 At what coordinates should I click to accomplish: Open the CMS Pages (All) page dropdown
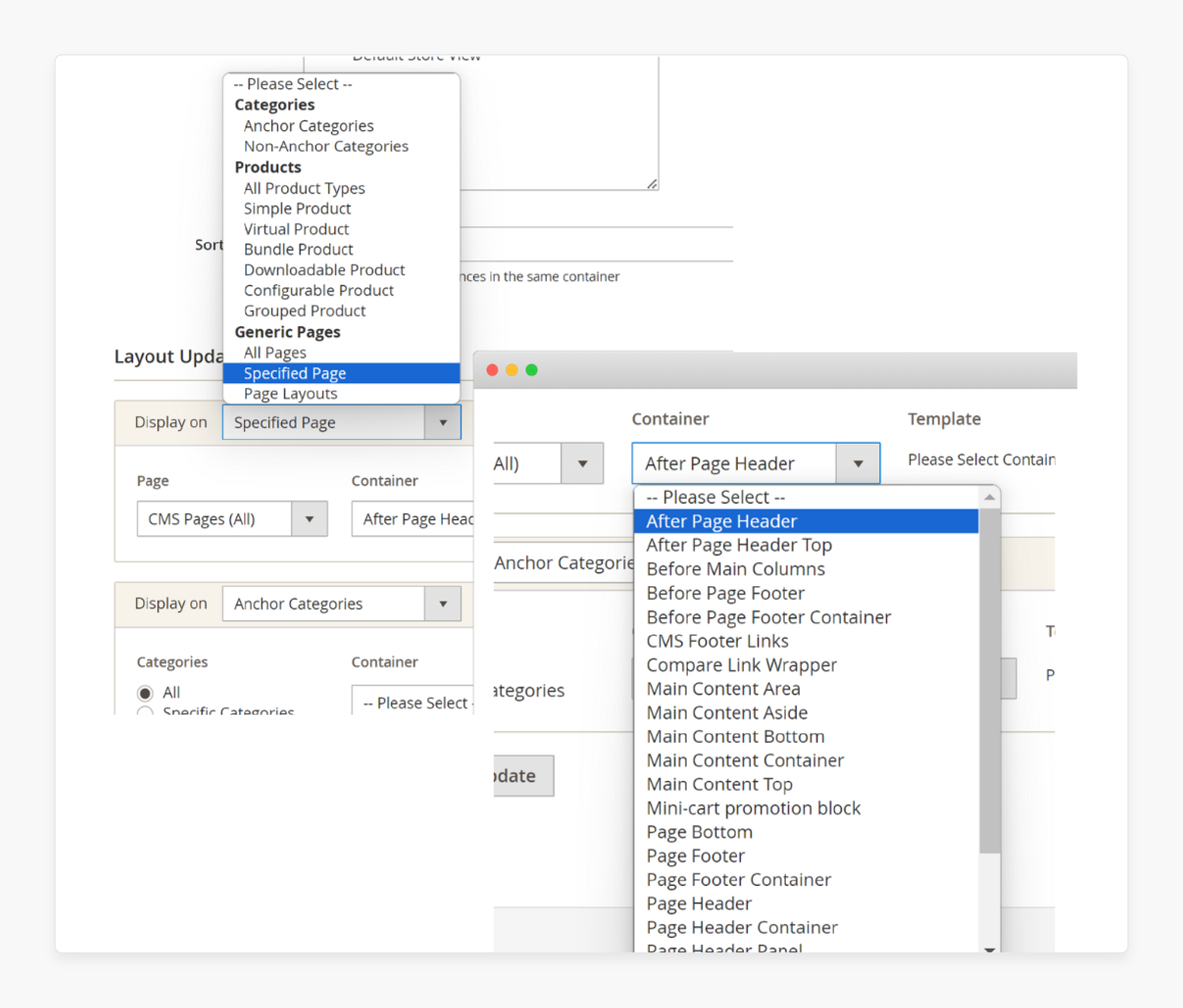pyautogui.click(x=232, y=519)
